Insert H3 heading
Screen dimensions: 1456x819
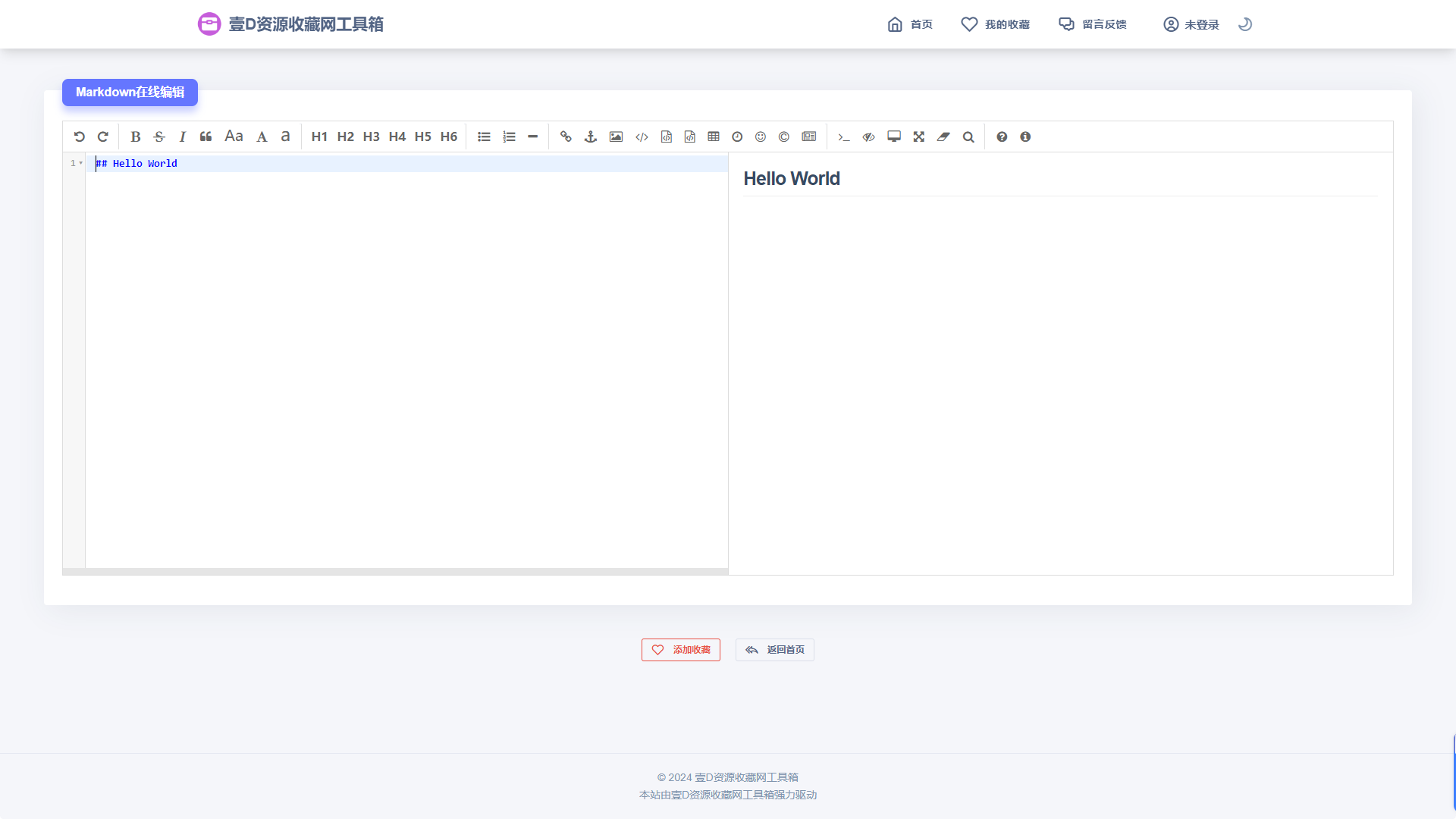coord(371,136)
